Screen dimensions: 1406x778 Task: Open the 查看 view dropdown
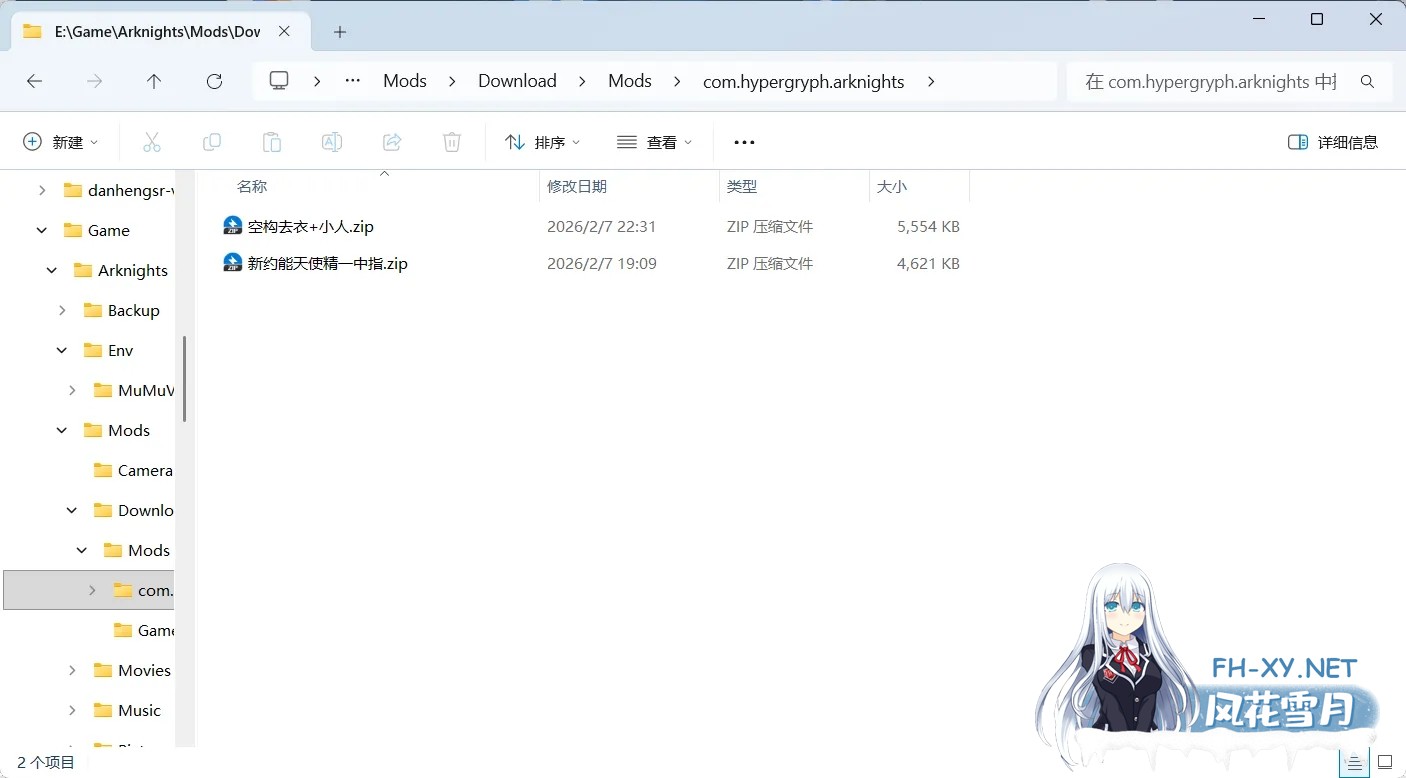pyautogui.click(x=654, y=141)
